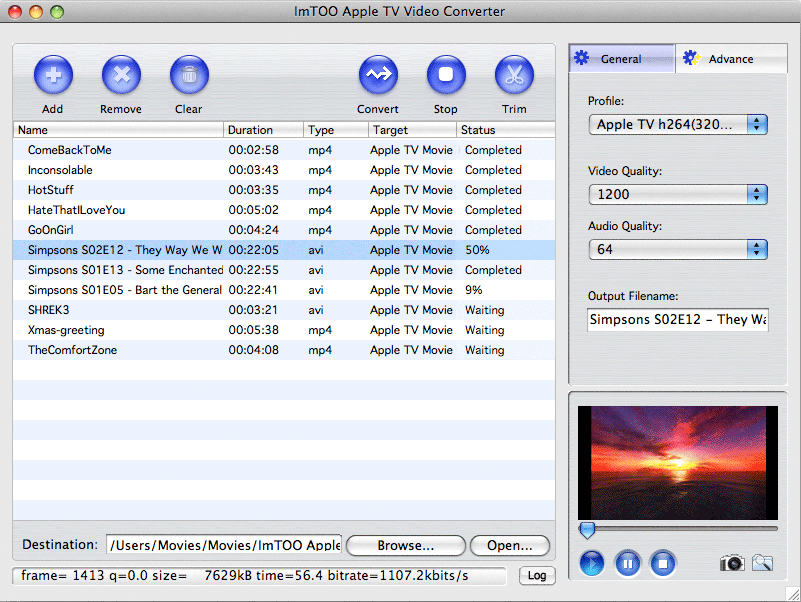Open the Video Quality dropdown
Viewport: 801px width, 602px height.
pyautogui.click(x=678, y=194)
